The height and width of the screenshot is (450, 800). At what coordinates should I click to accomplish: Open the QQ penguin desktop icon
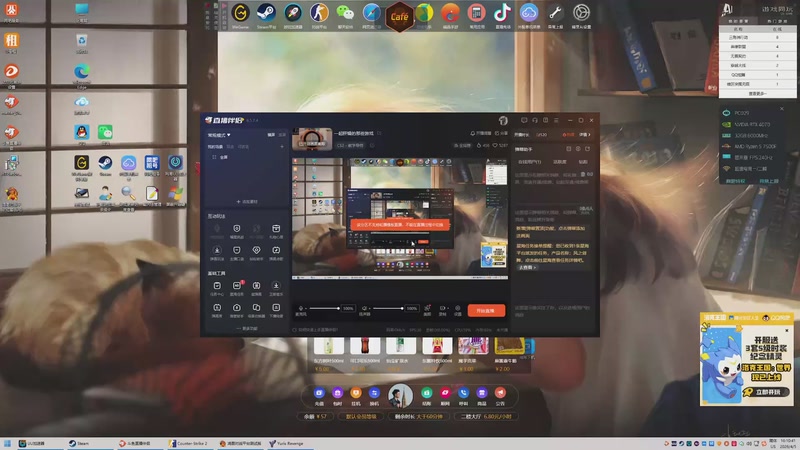[82, 132]
